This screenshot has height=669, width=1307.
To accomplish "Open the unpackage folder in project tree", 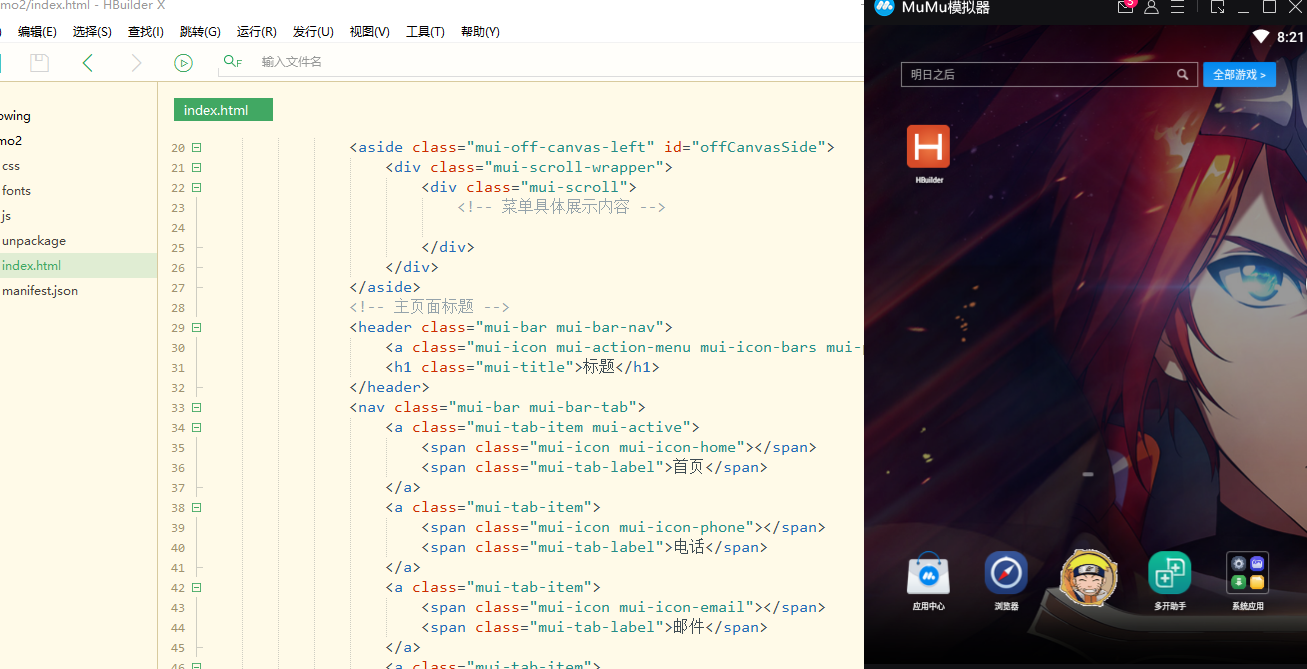I will 34,241.
